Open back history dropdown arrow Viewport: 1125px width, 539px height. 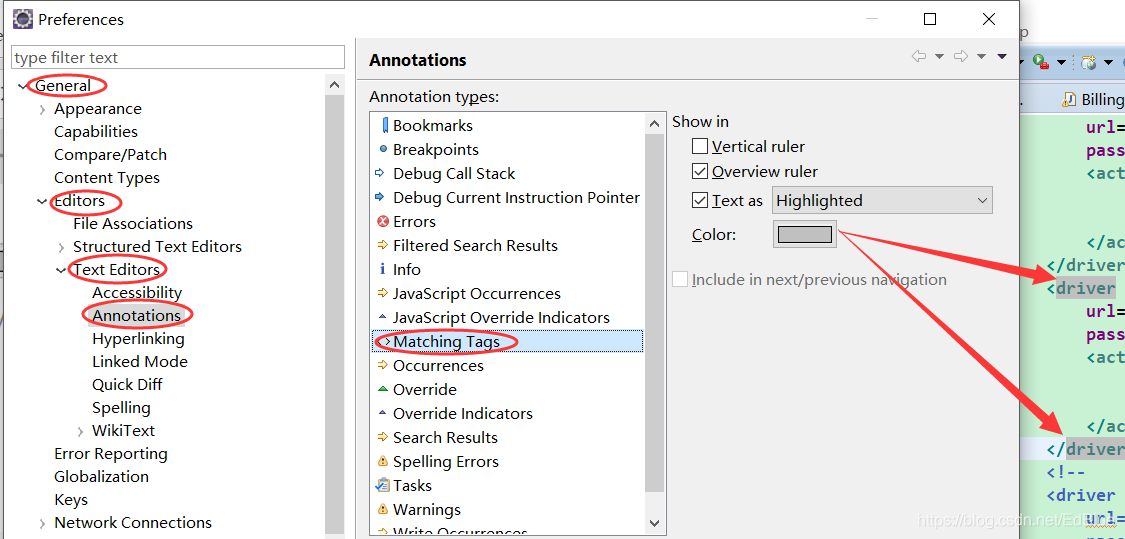938,57
